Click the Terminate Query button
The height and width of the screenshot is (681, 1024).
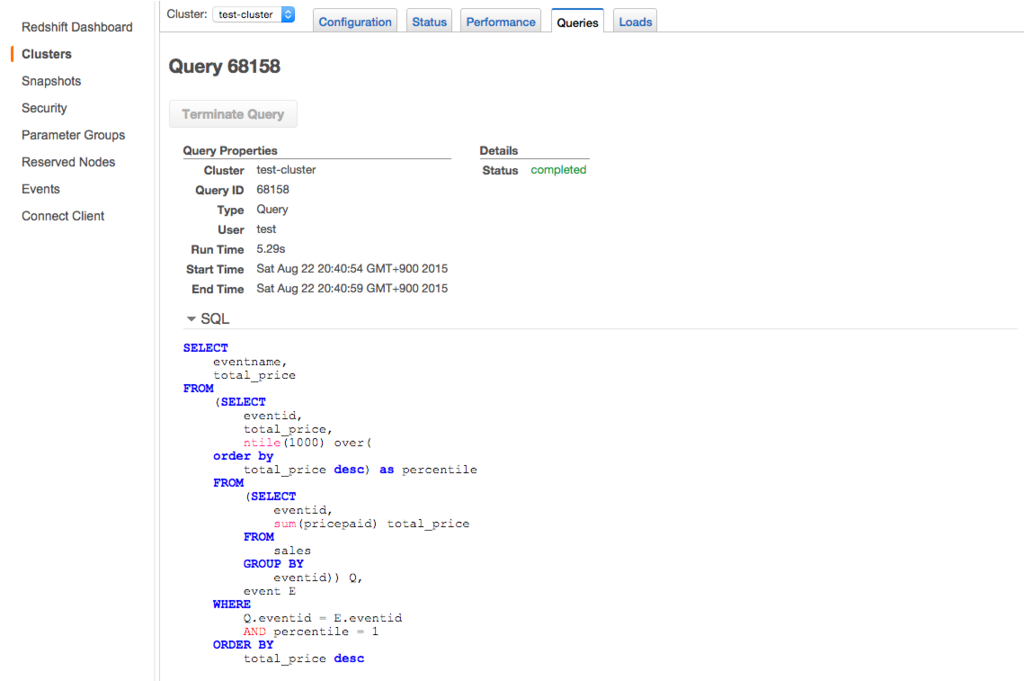233,114
